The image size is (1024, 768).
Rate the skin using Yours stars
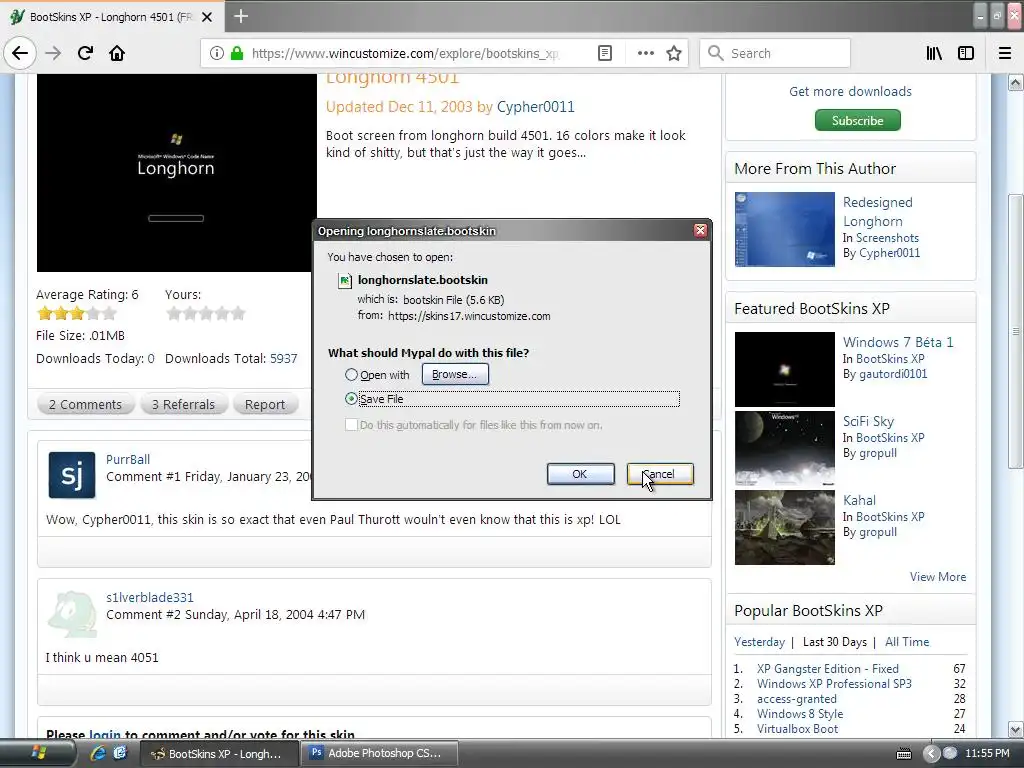pos(206,314)
